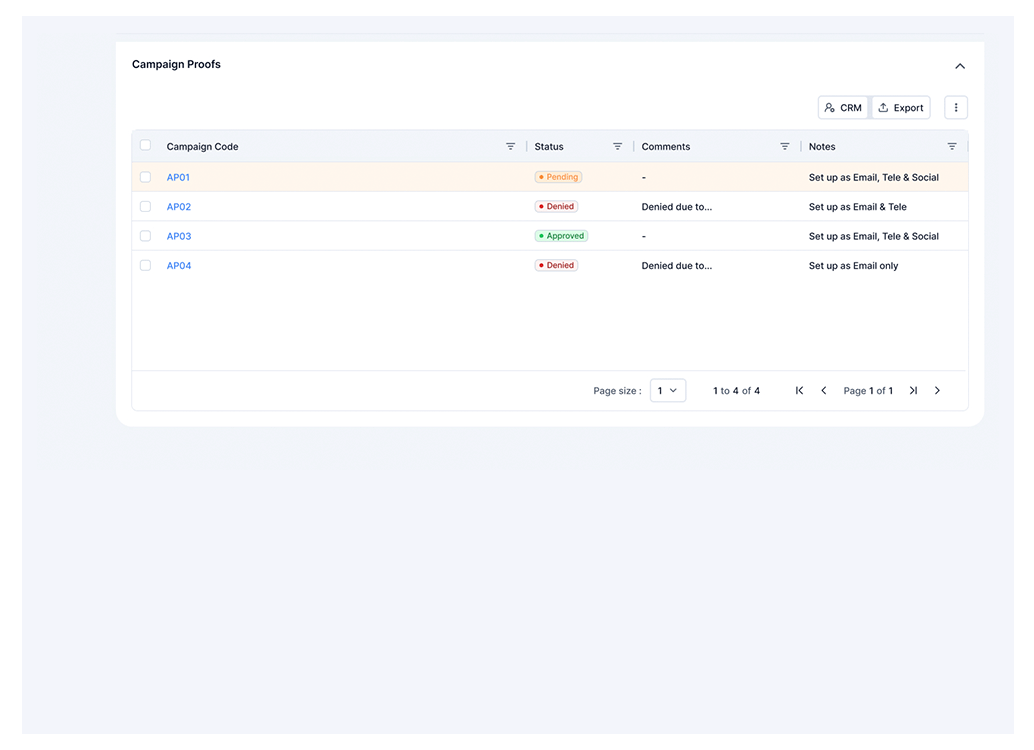
Task: Open the Page size dropdown
Action: tap(668, 391)
